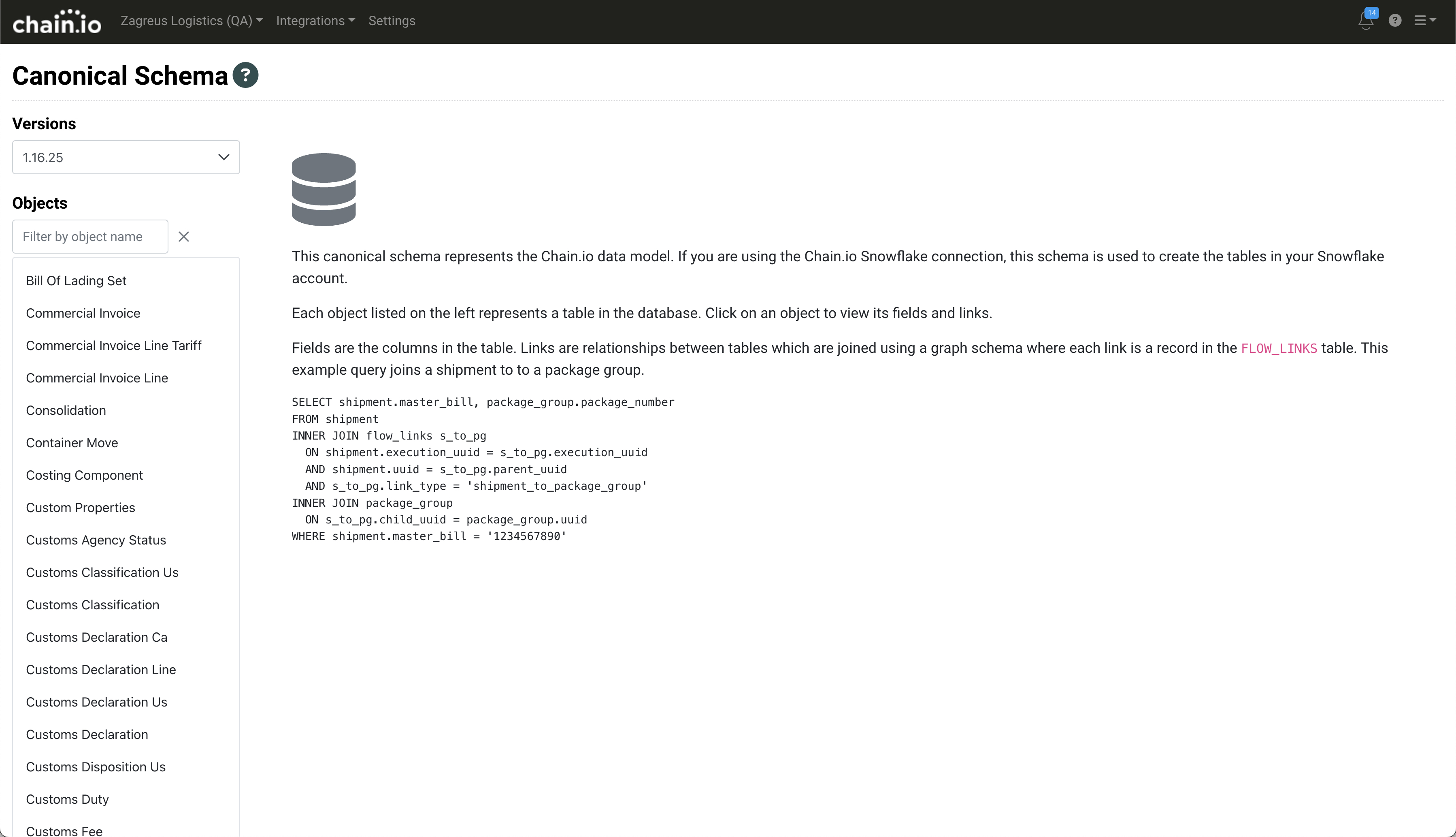Clear the object filter with X
Image resolution: width=1456 pixels, height=837 pixels.
click(184, 237)
